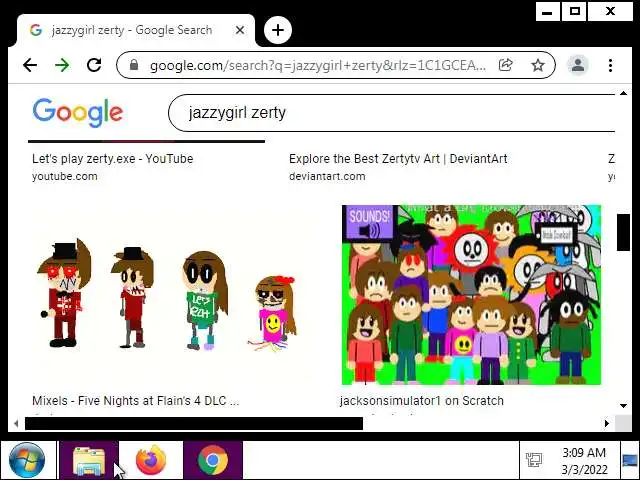Image resolution: width=640 pixels, height=480 pixels.
Task: Go back with the browser back arrow
Action: tap(30, 65)
